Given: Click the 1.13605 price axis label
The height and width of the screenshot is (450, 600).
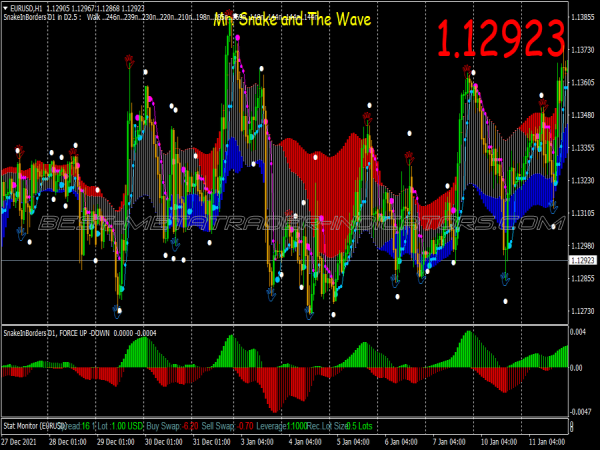Looking at the screenshot, I should click(x=583, y=82).
